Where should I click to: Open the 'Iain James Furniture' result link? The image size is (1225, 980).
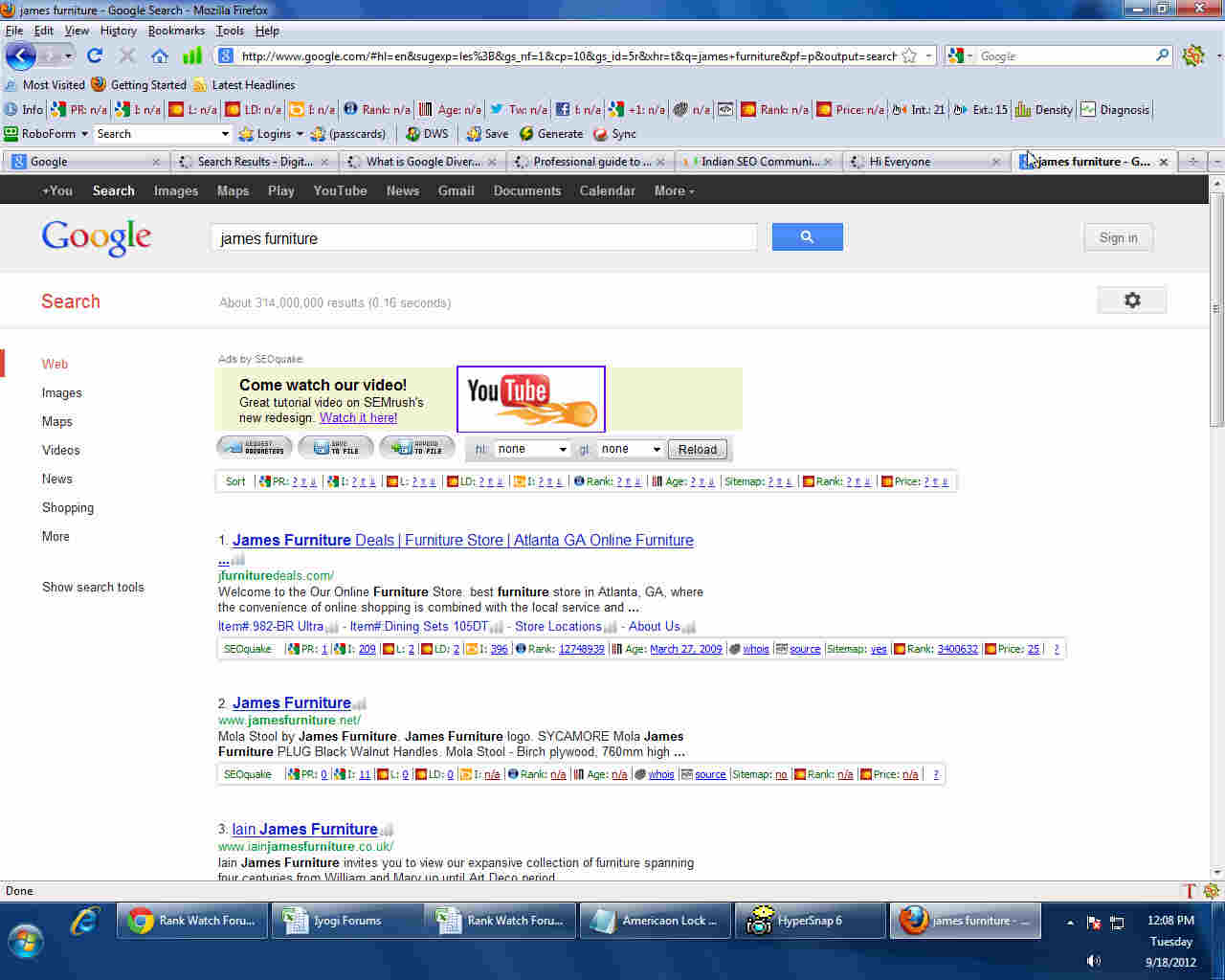[x=304, y=829]
